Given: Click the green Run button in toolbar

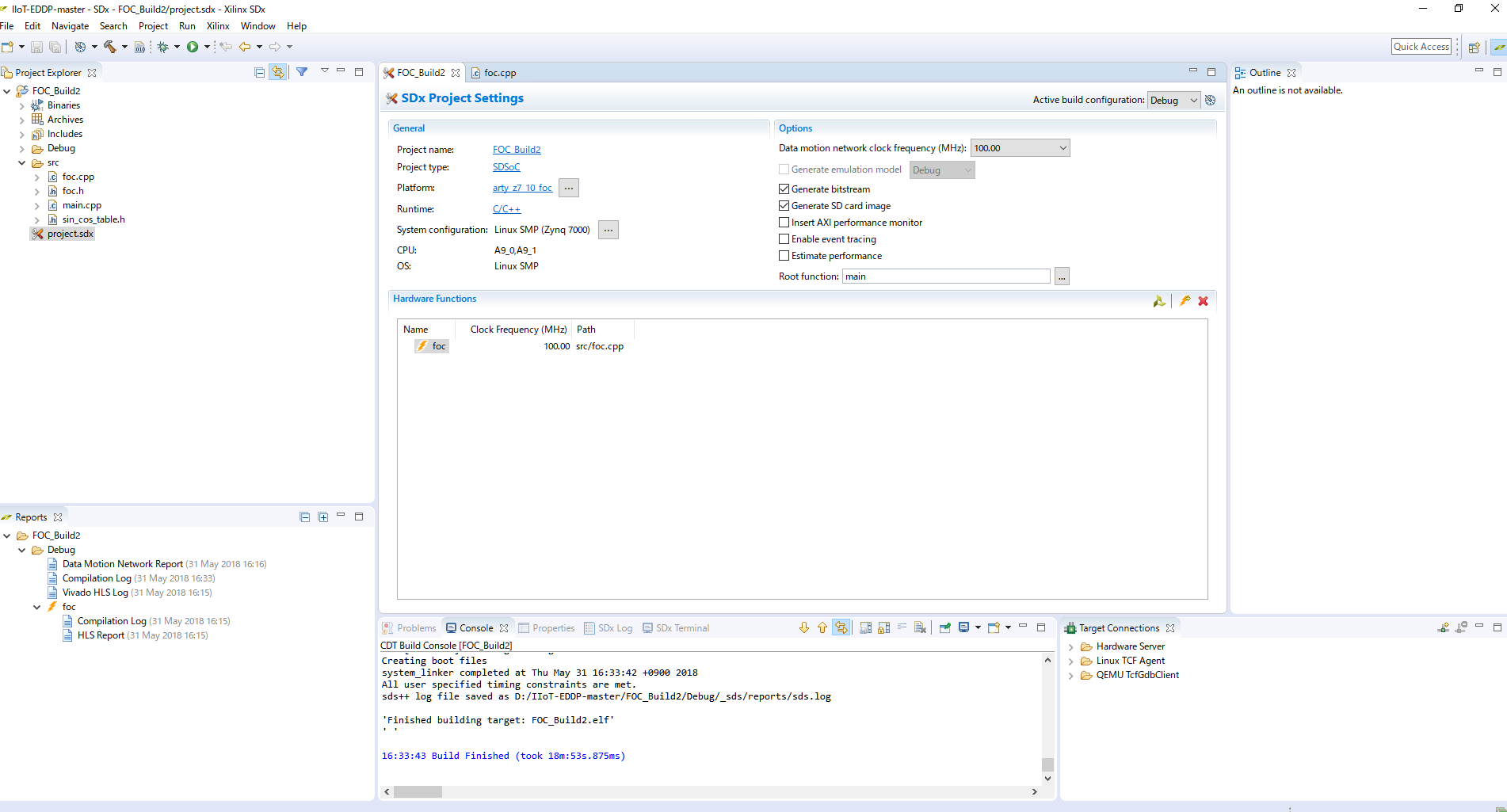Looking at the screenshot, I should [193, 47].
